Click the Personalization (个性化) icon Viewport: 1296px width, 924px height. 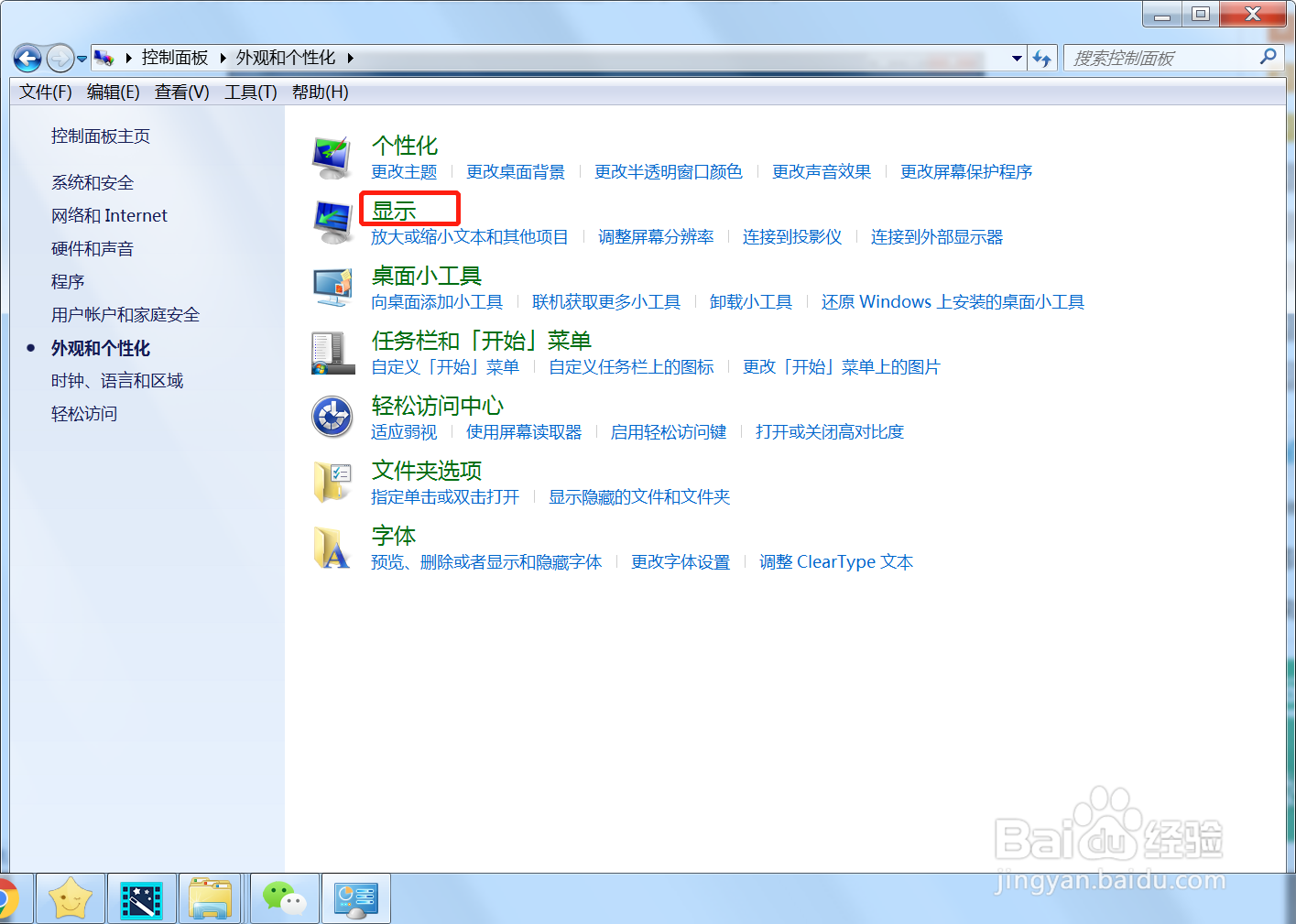(x=332, y=154)
